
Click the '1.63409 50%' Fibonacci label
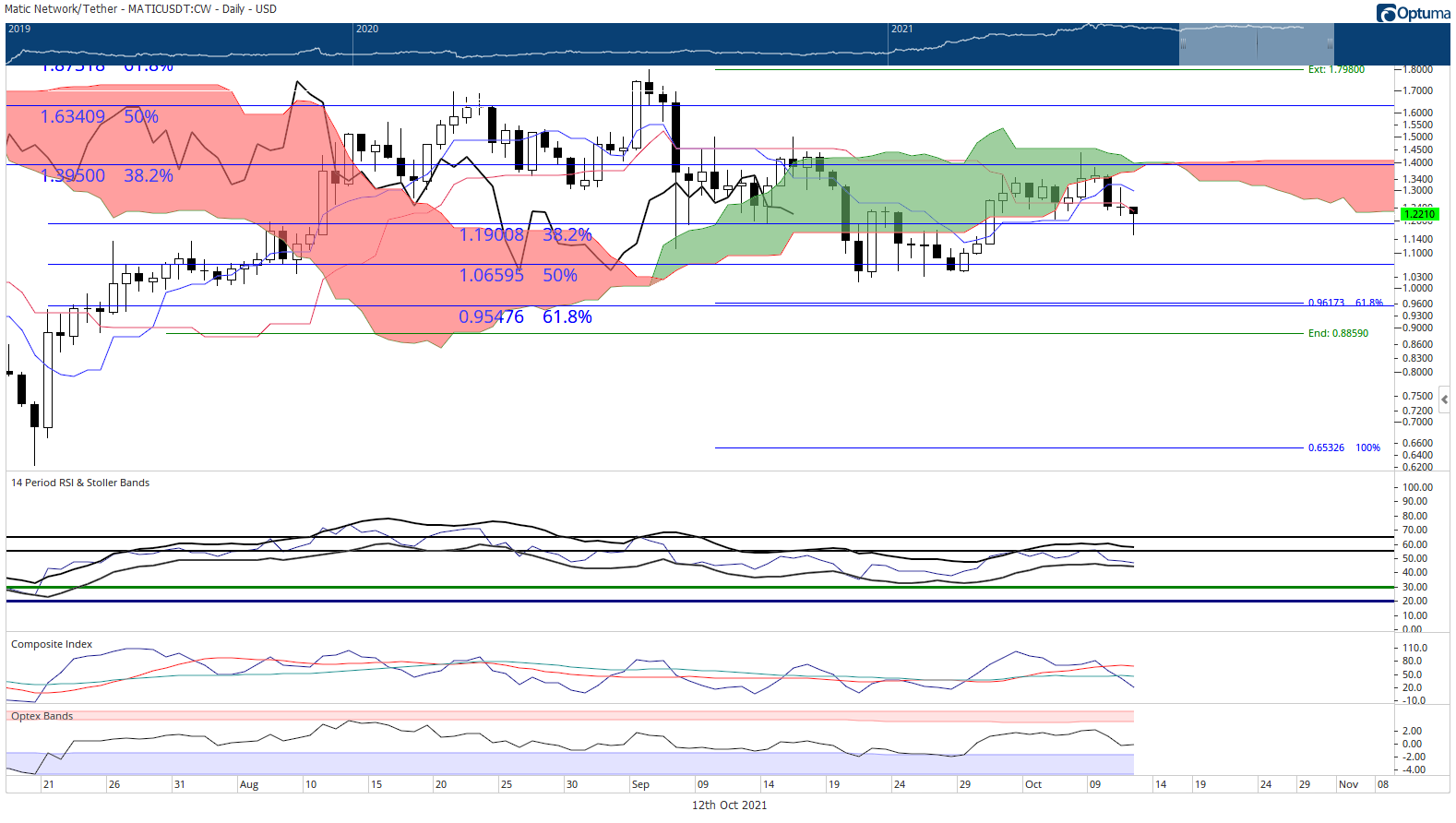click(x=100, y=116)
